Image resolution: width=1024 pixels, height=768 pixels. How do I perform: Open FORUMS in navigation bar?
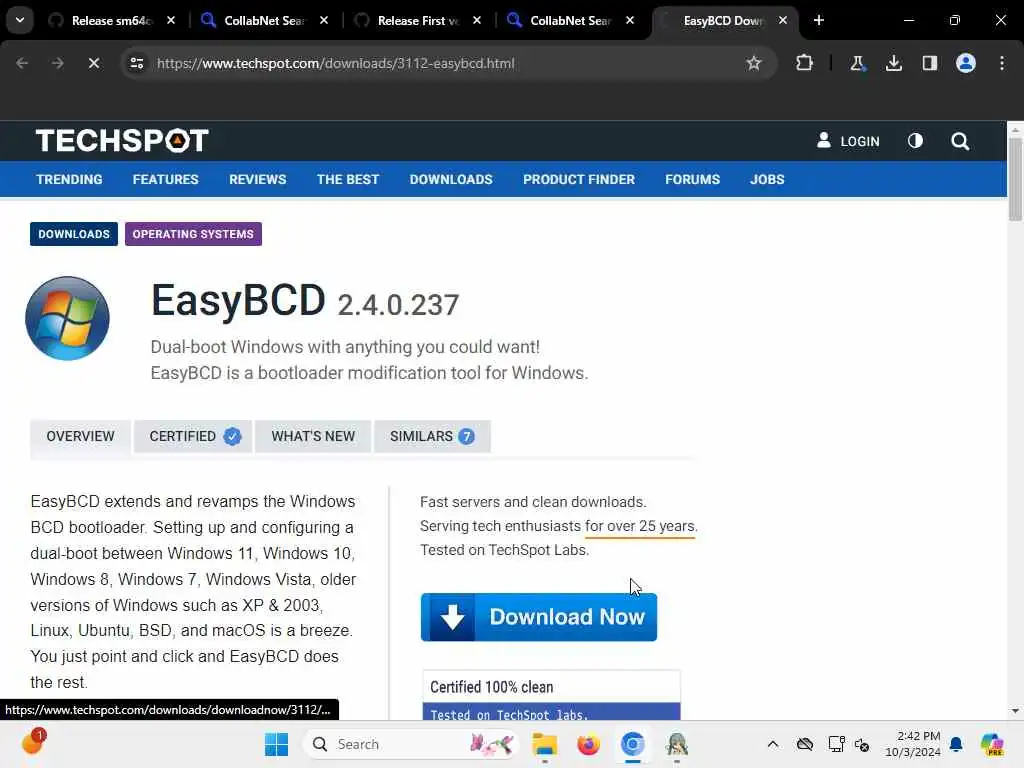point(692,180)
